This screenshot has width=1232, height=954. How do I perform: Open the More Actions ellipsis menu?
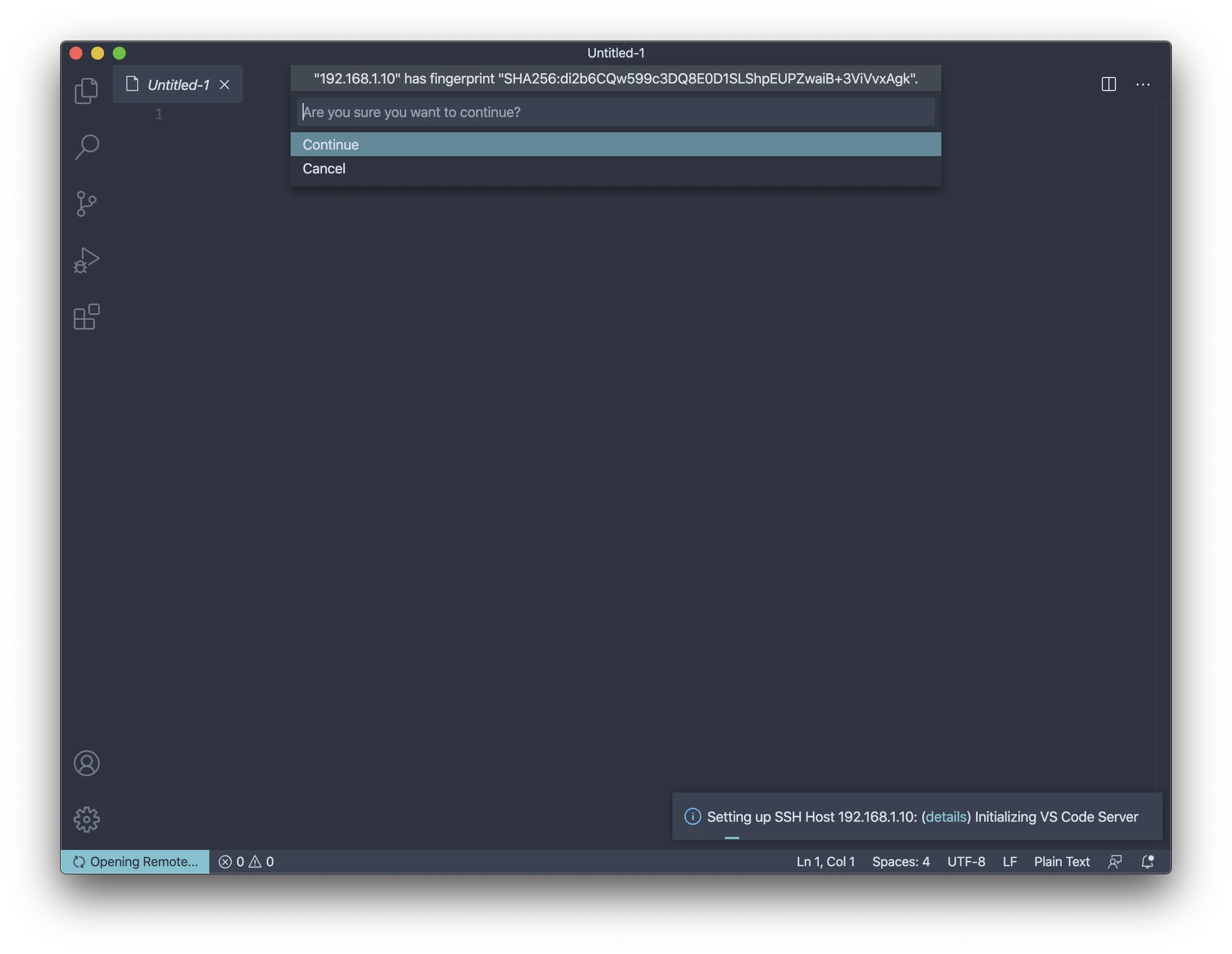[x=1143, y=84]
